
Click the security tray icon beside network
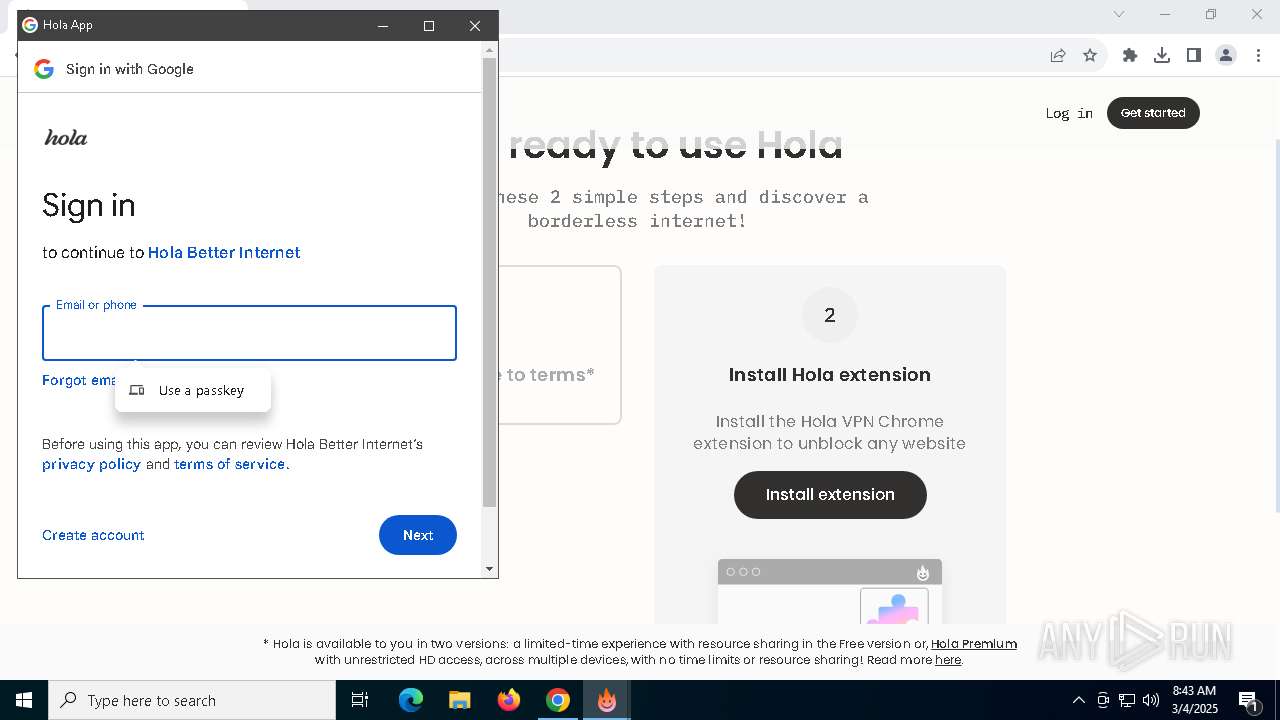pos(1103,700)
